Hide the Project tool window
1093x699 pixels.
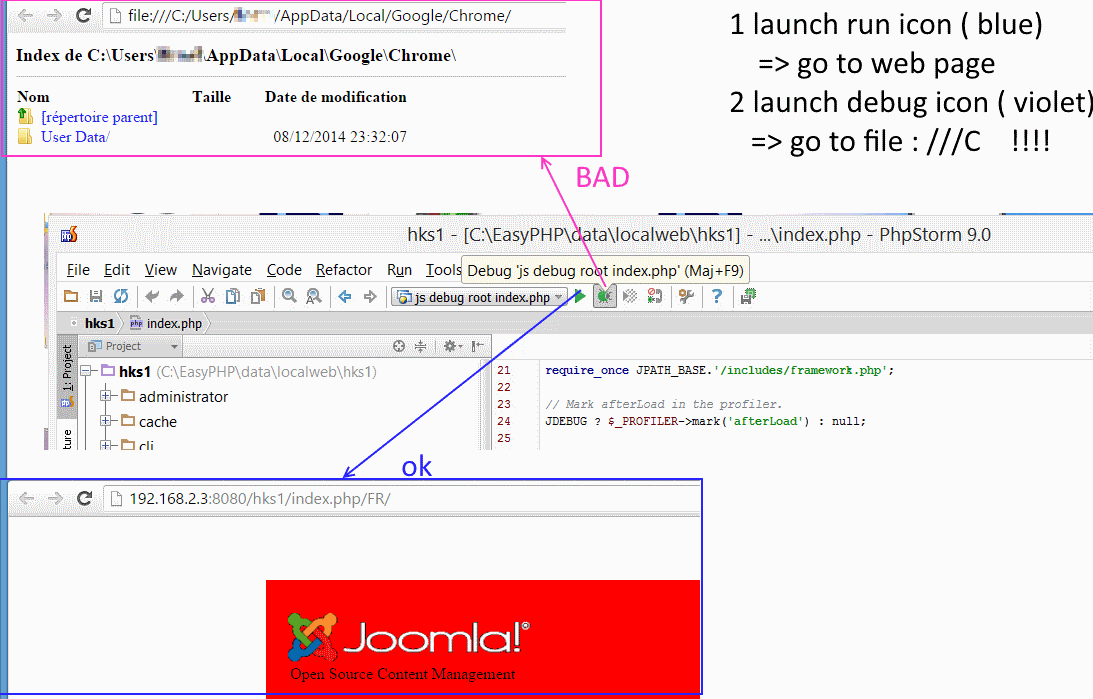click(477, 346)
